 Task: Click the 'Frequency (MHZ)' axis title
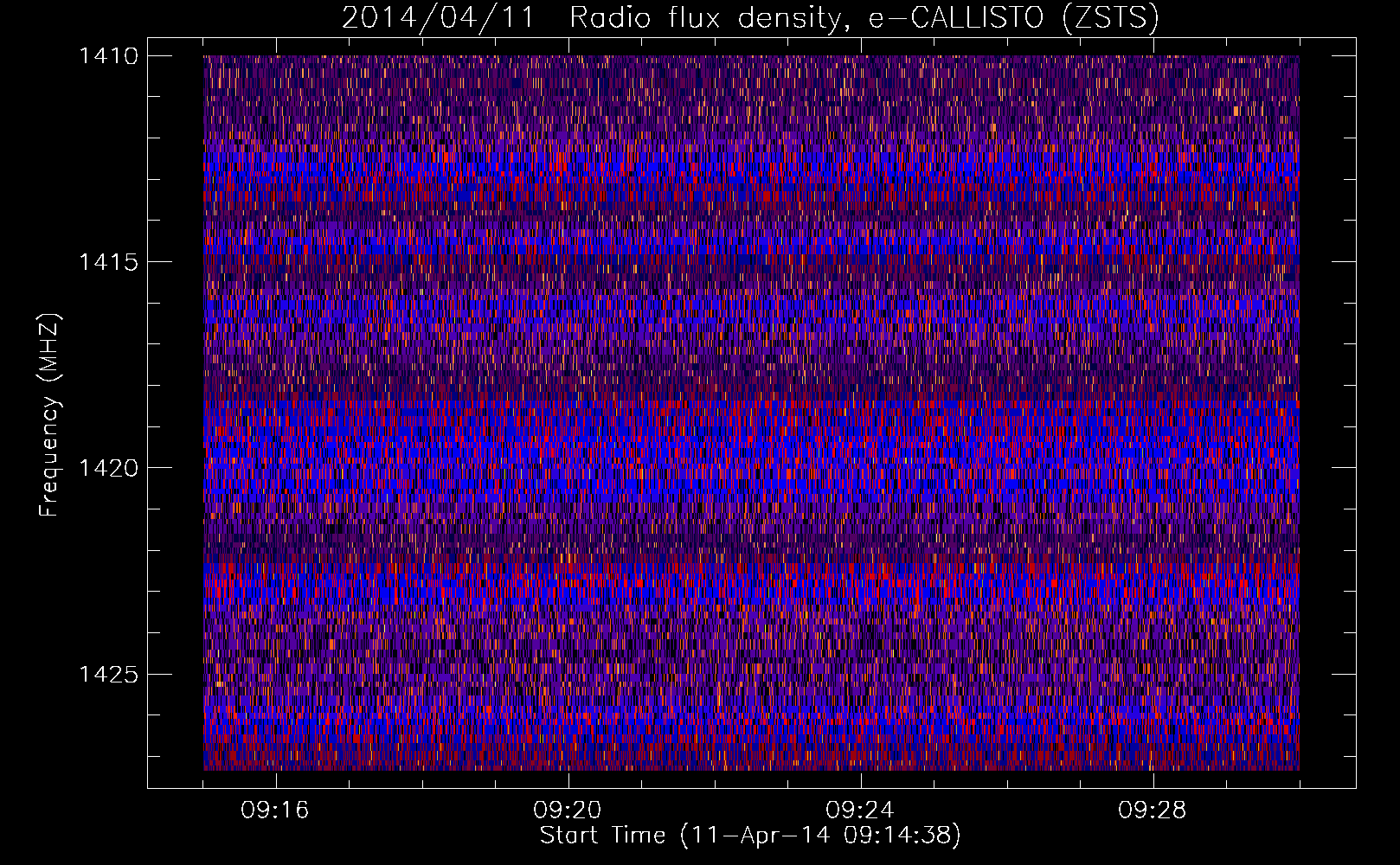point(49,414)
